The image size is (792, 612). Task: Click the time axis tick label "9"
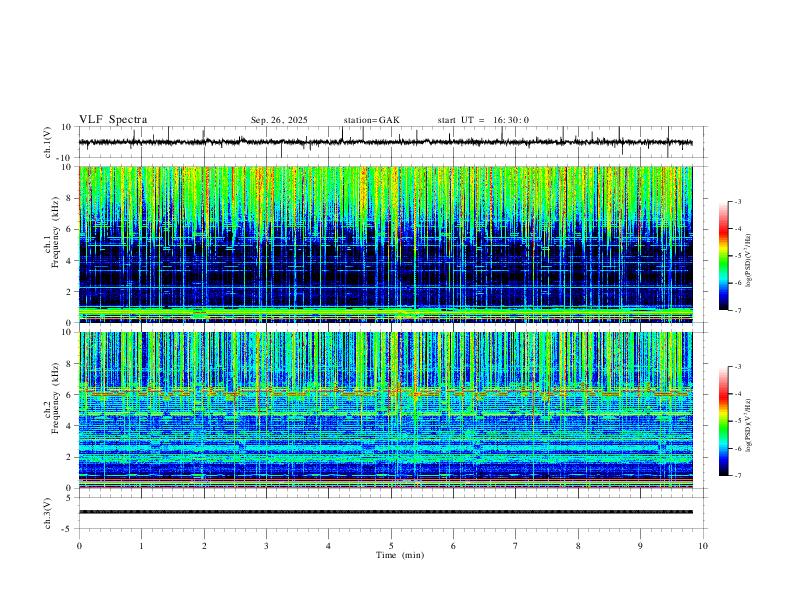tap(640, 546)
